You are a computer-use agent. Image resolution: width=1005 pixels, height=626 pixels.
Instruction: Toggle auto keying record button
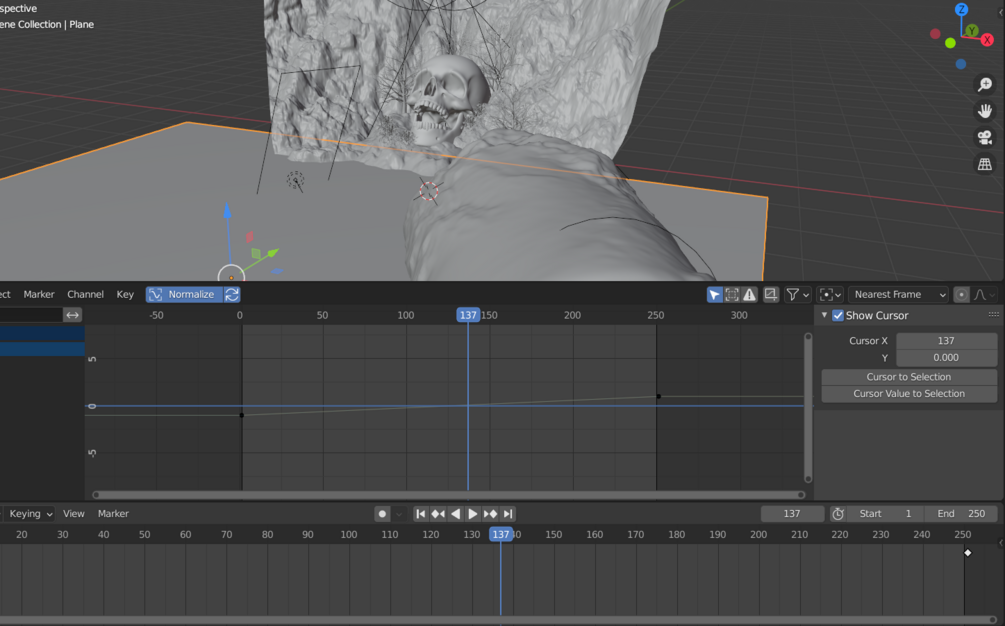point(382,514)
